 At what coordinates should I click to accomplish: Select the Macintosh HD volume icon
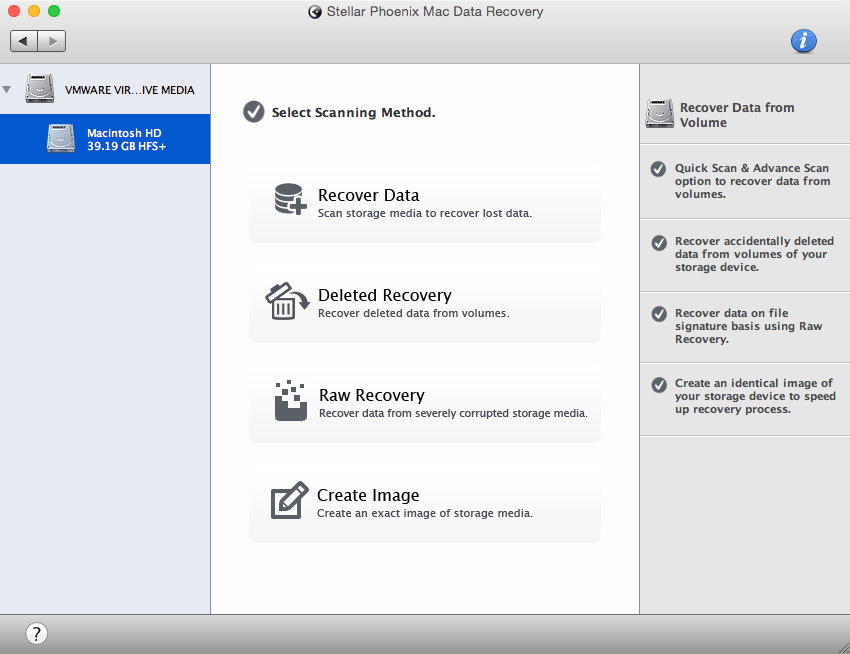(x=61, y=138)
